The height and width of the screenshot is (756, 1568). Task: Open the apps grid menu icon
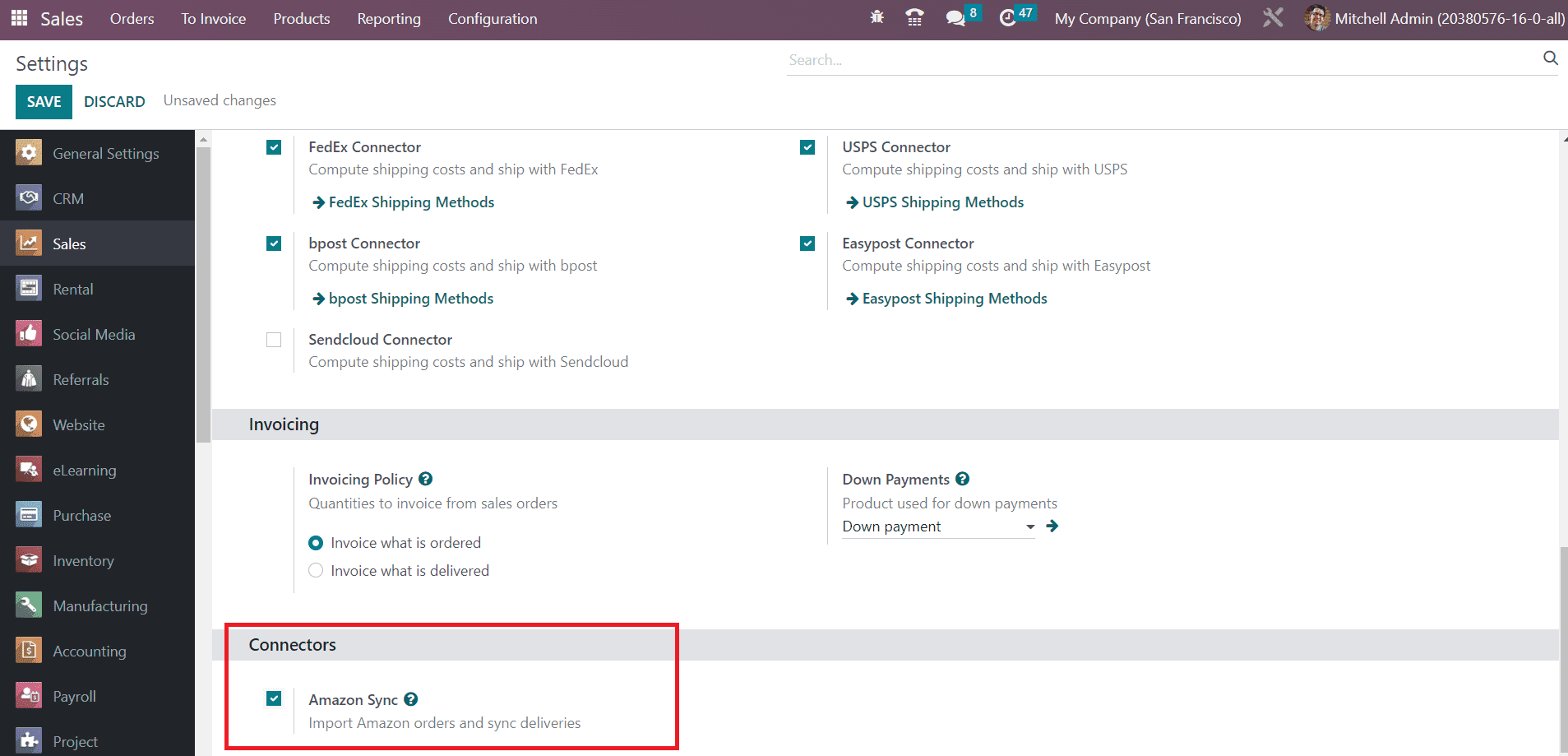tap(19, 18)
